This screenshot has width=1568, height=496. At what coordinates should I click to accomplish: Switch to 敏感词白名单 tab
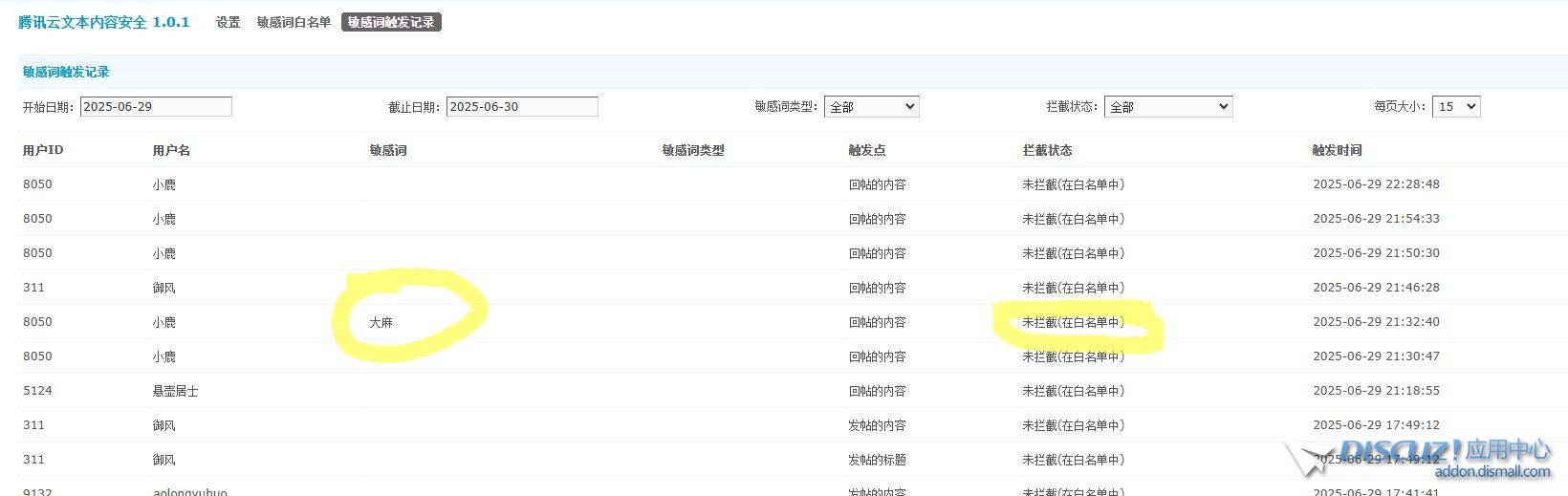[x=294, y=22]
